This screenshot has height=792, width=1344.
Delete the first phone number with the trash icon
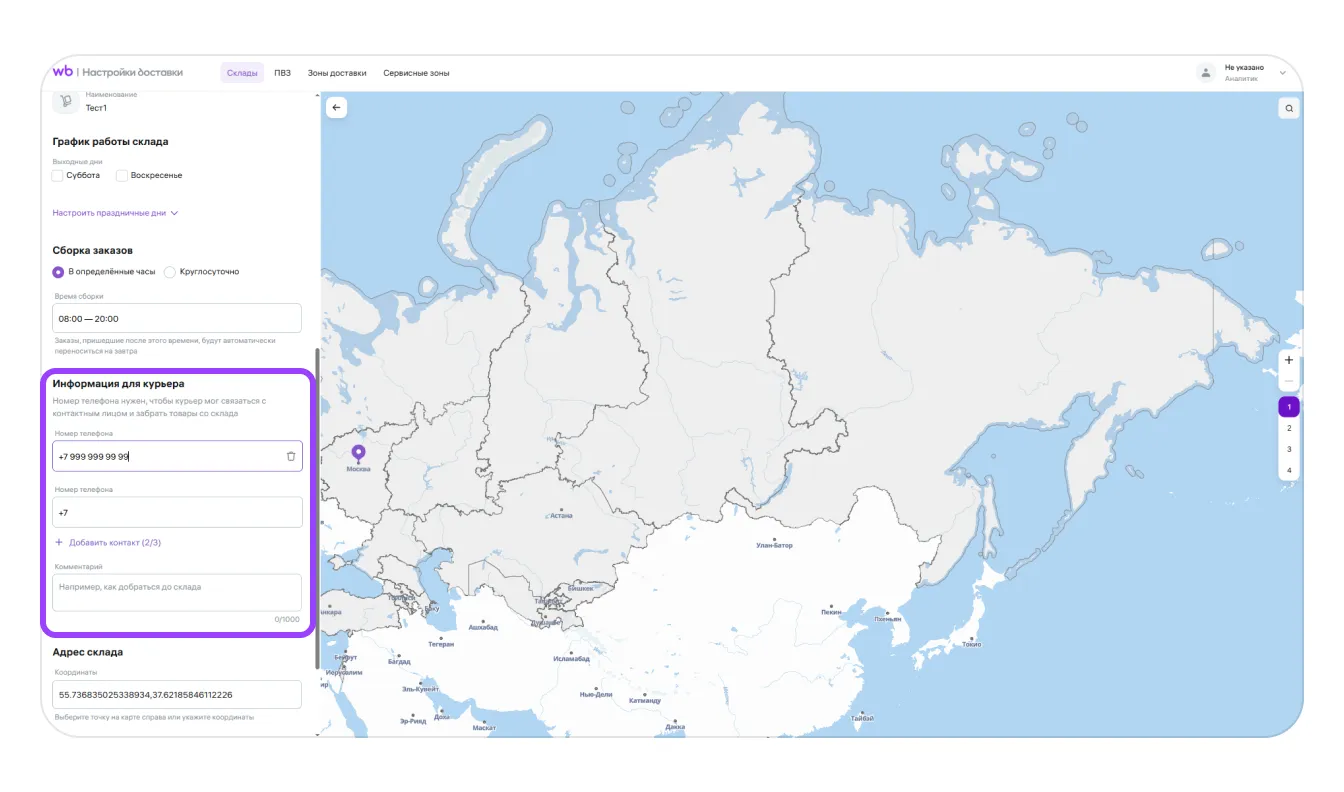(x=291, y=456)
